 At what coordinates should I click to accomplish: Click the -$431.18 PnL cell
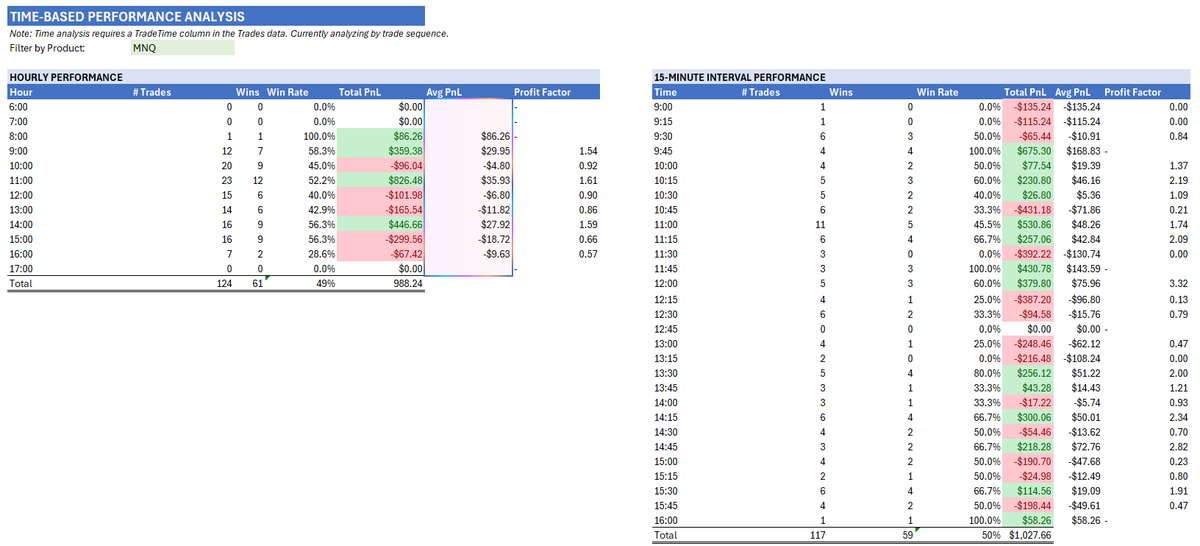(1028, 210)
